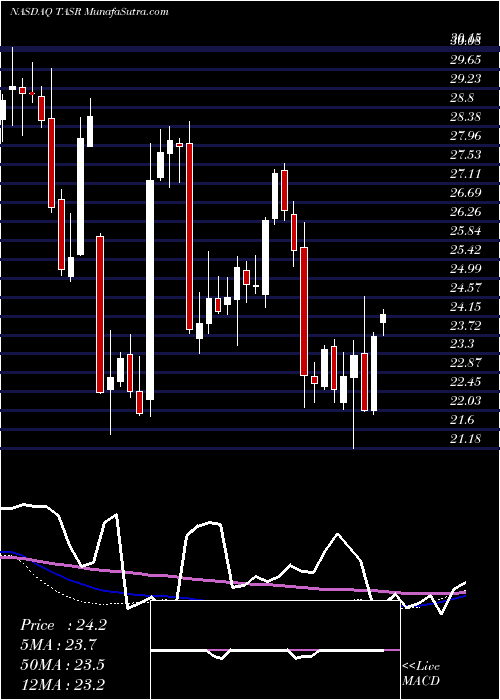Click the last white candlestick near 24.15
This screenshot has width=500, height=700.
tap(383, 318)
